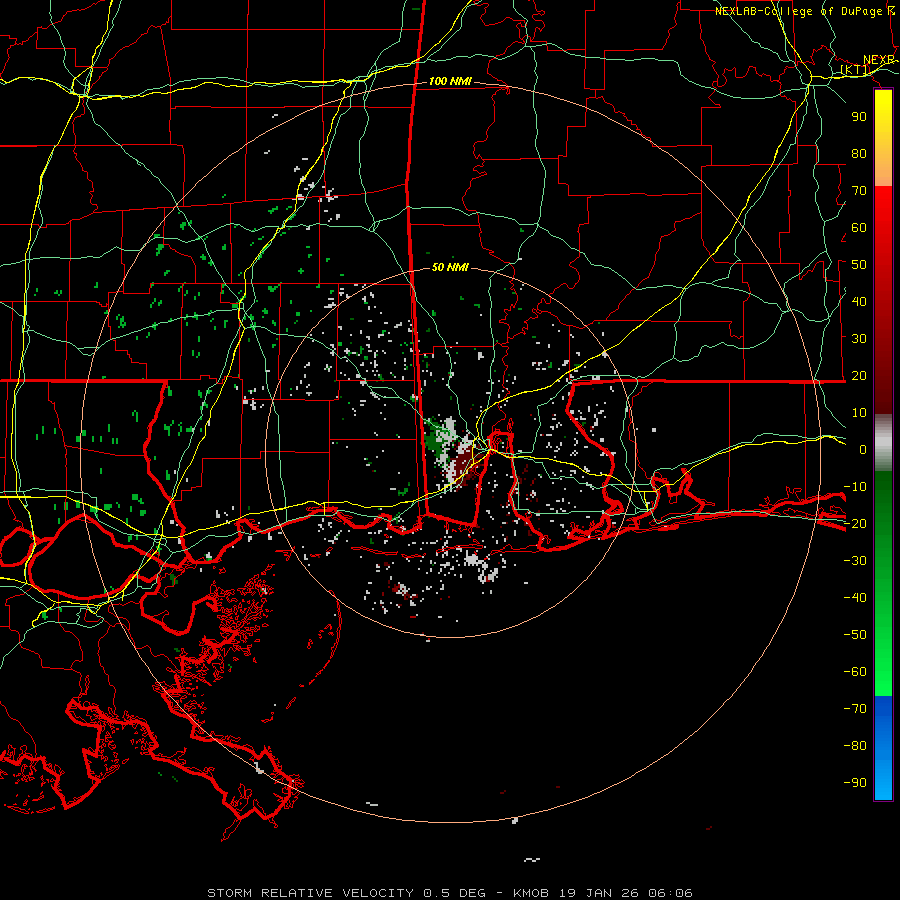Screen dimensions: 900x900
Task: Pick the gray zero-velocity segment of color bar
Action: tap(883, 443)
